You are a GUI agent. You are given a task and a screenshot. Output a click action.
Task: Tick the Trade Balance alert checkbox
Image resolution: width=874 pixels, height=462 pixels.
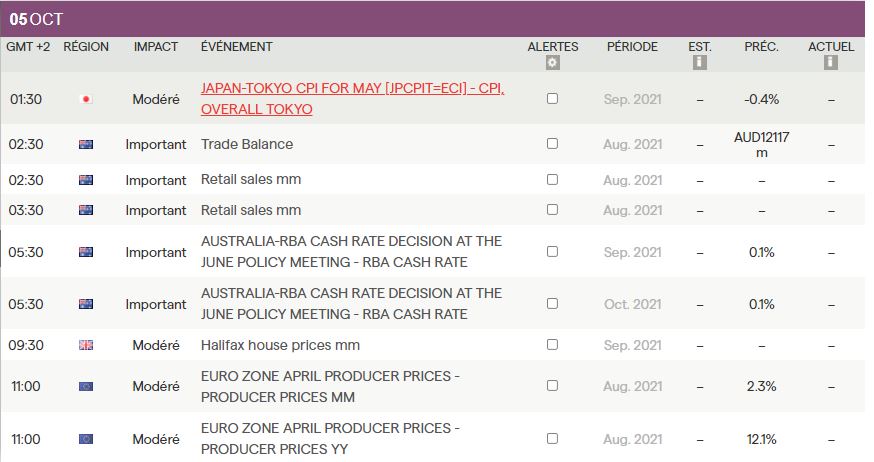(x=553, y=144)
